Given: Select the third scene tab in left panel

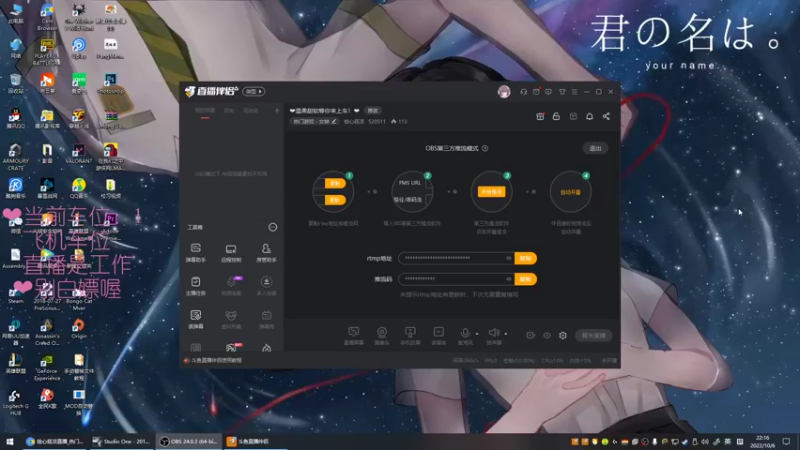Looking at the screenshot, I should pos(251,111).
